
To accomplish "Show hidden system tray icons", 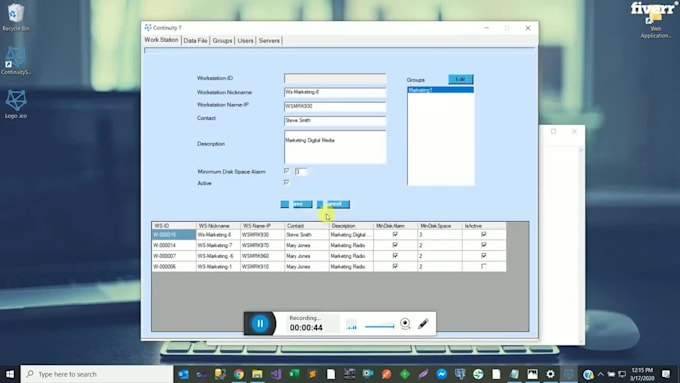I will click(x=601, y=374).
